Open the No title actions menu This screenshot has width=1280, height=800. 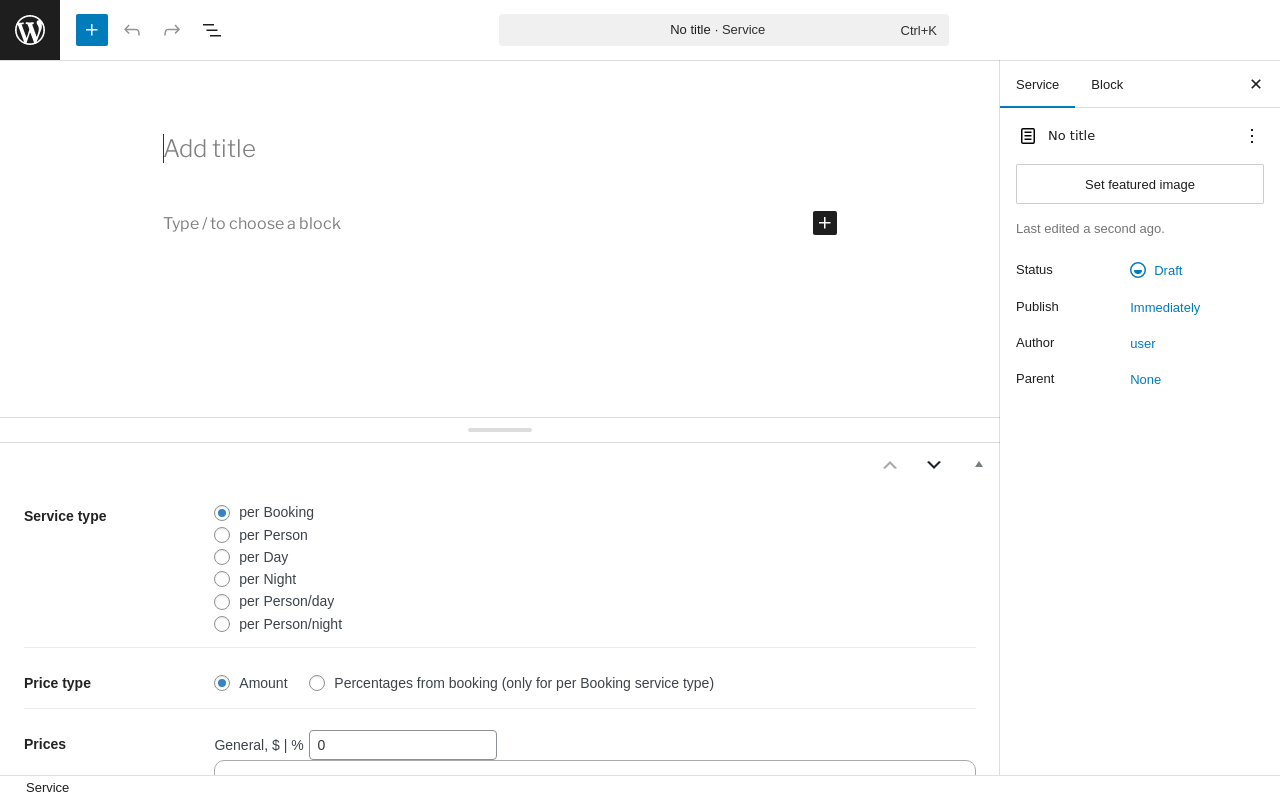coord(1252,136)
